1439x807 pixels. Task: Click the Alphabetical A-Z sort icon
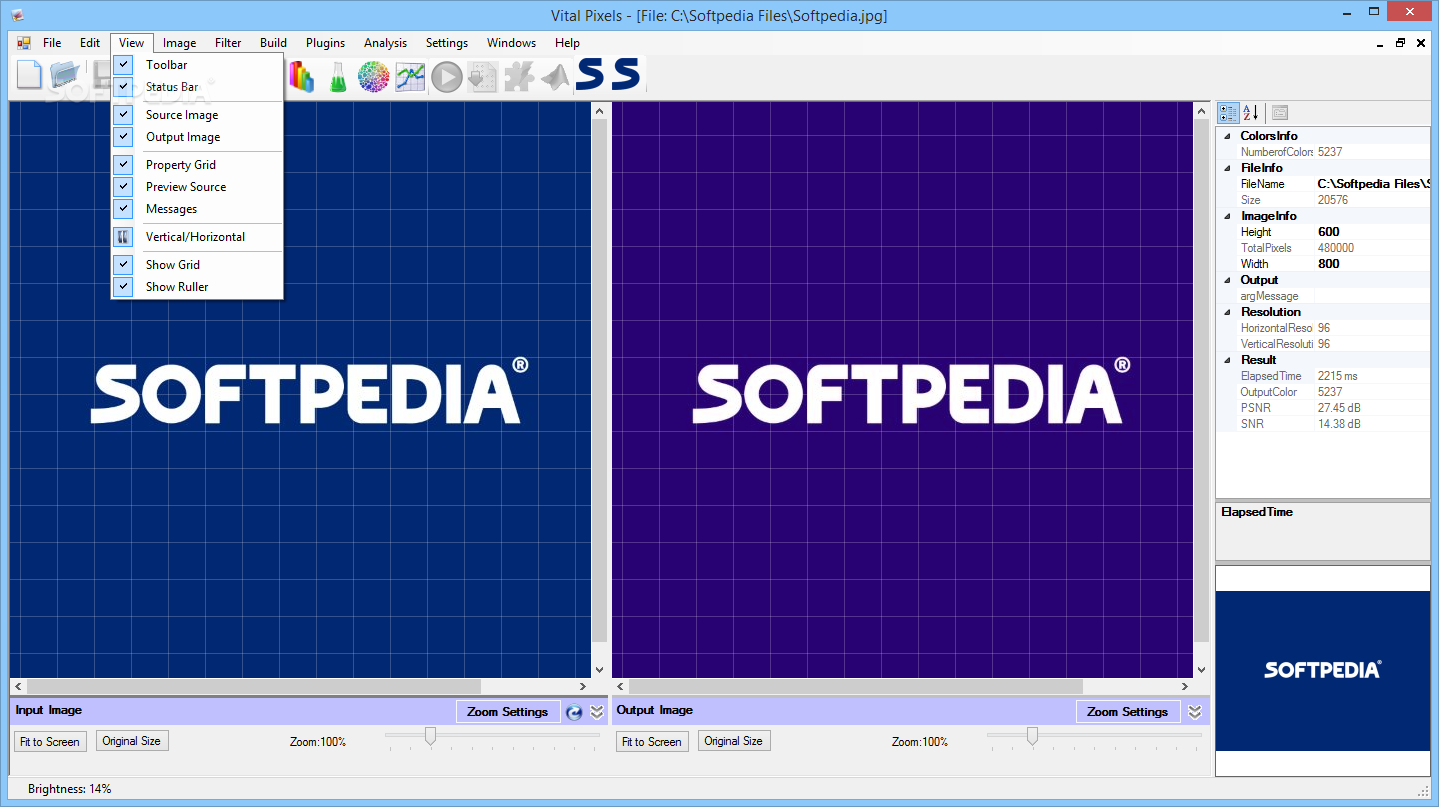coord(1251,113)
